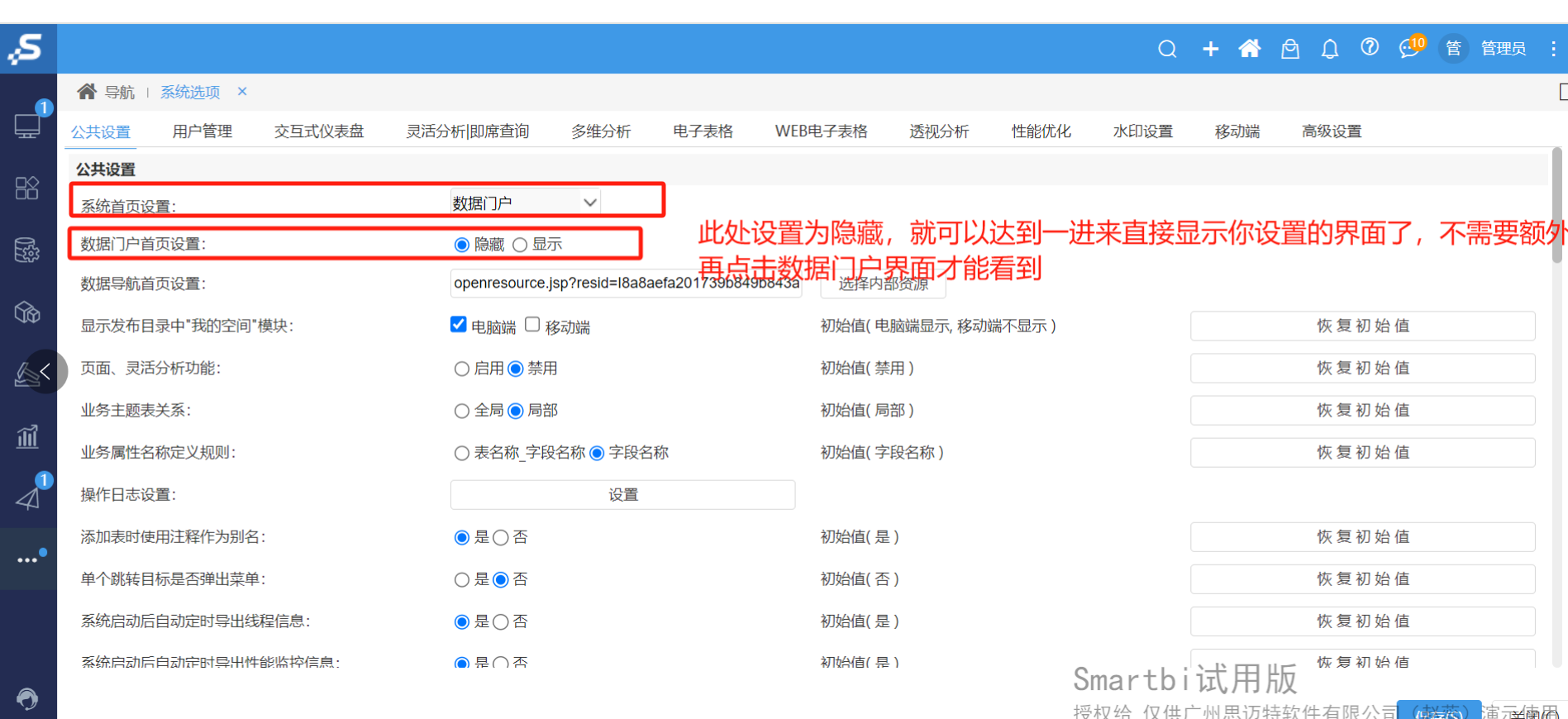Switch to 移动端 tab
Screen dimensions: 1568x719
(1237, 131)
